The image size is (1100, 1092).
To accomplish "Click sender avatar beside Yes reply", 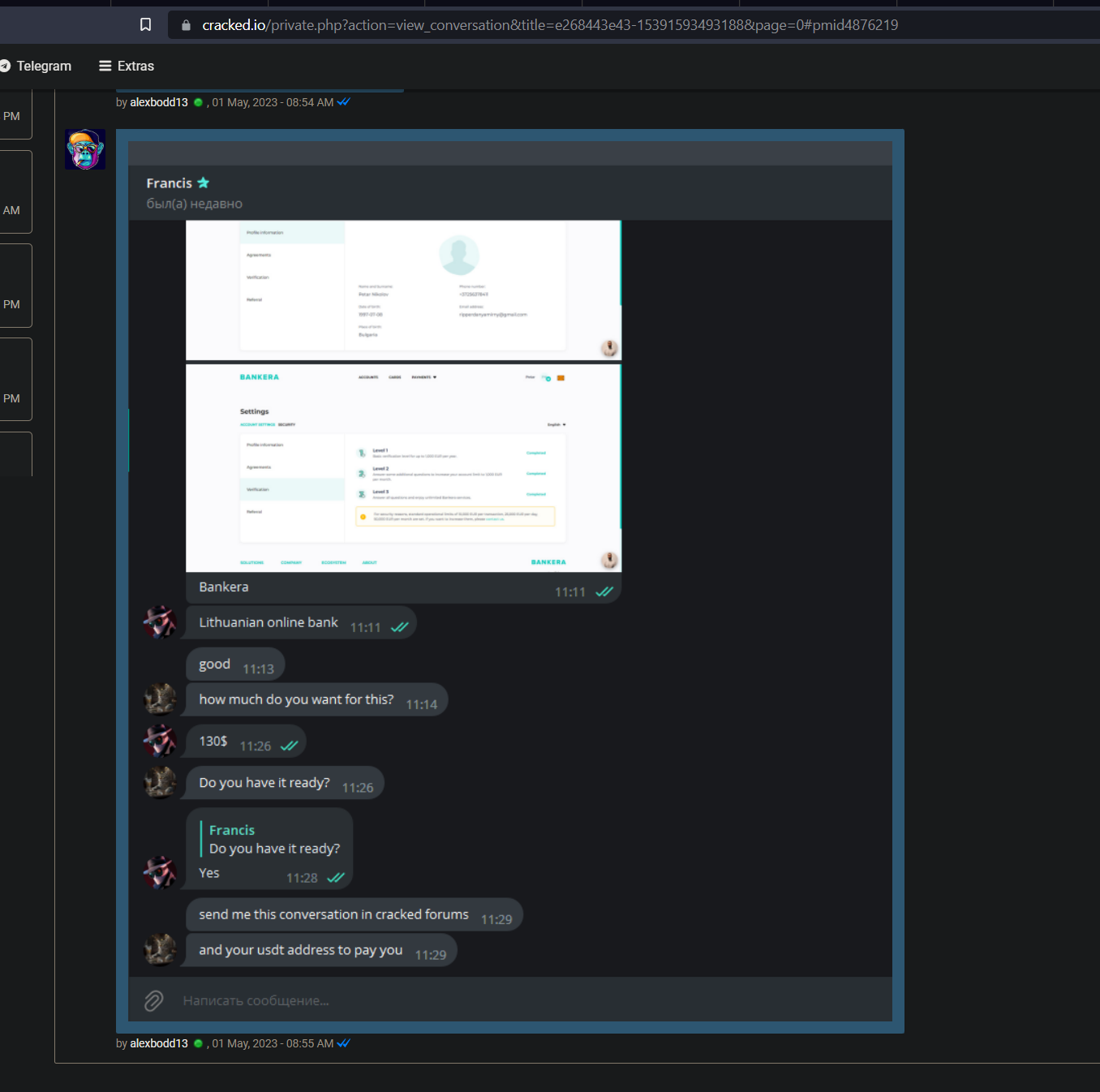I will 160,872.
